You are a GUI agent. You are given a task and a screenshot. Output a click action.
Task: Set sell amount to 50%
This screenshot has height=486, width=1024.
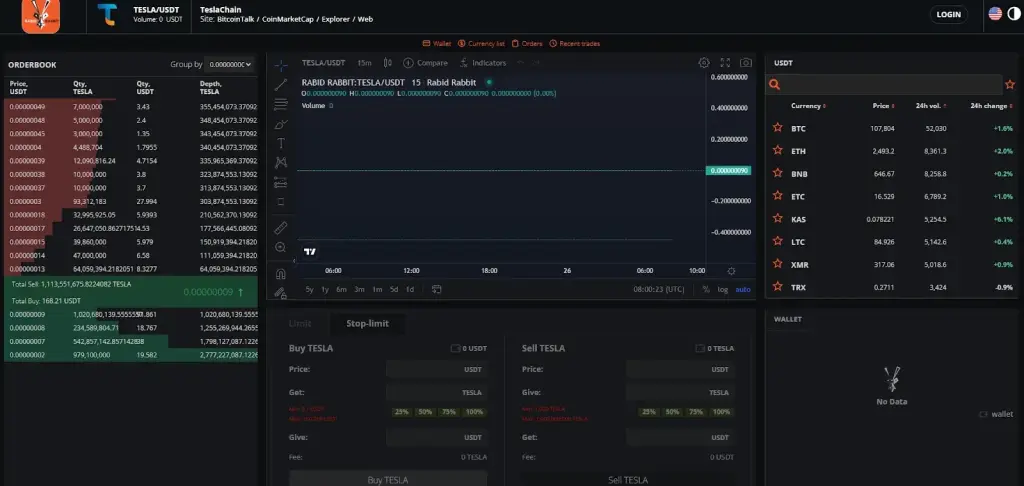(x=672, y=412)
